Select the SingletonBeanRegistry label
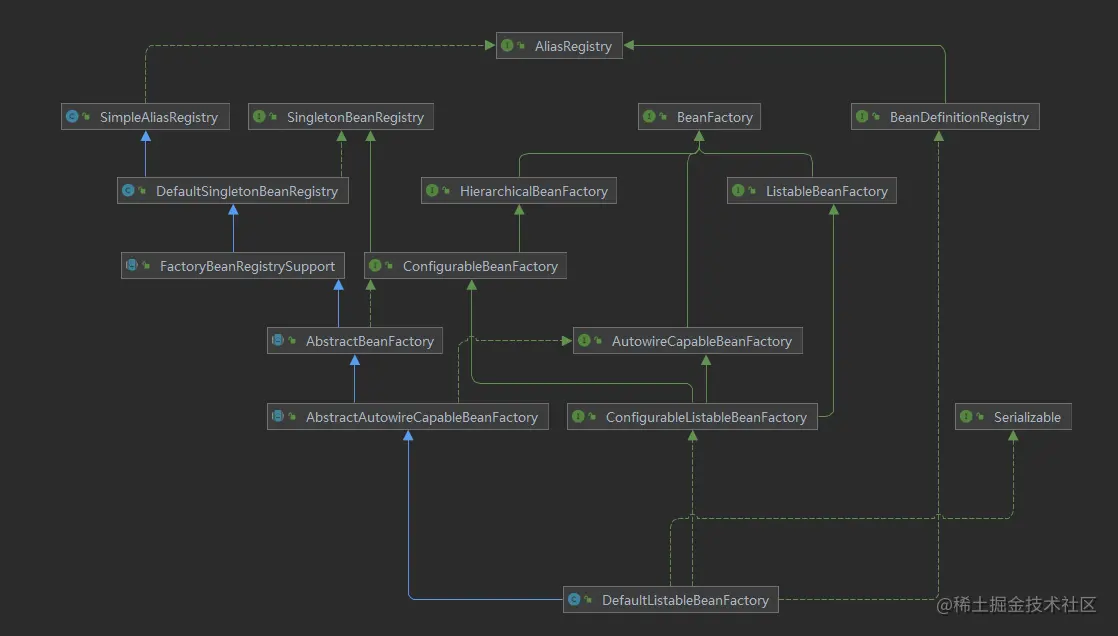The height and width of the screenshot is (636, 1118). click(x=355, y=117)
